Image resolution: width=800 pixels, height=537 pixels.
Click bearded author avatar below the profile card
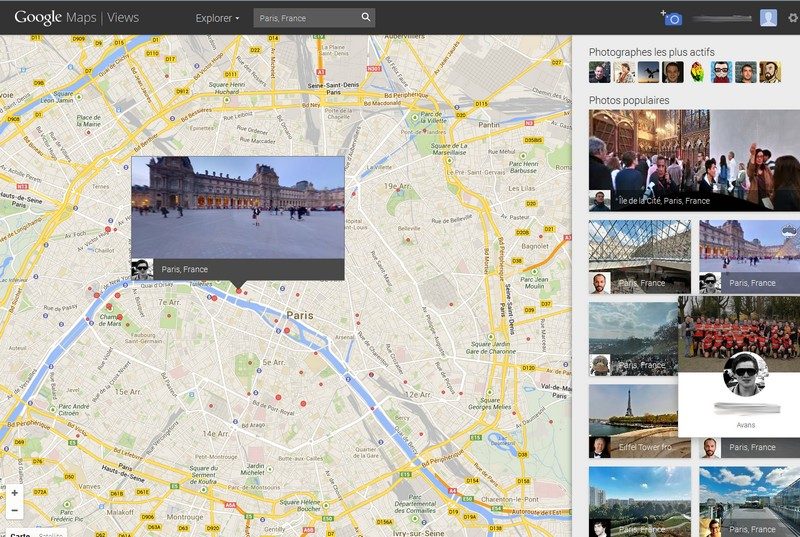[710, 448]
